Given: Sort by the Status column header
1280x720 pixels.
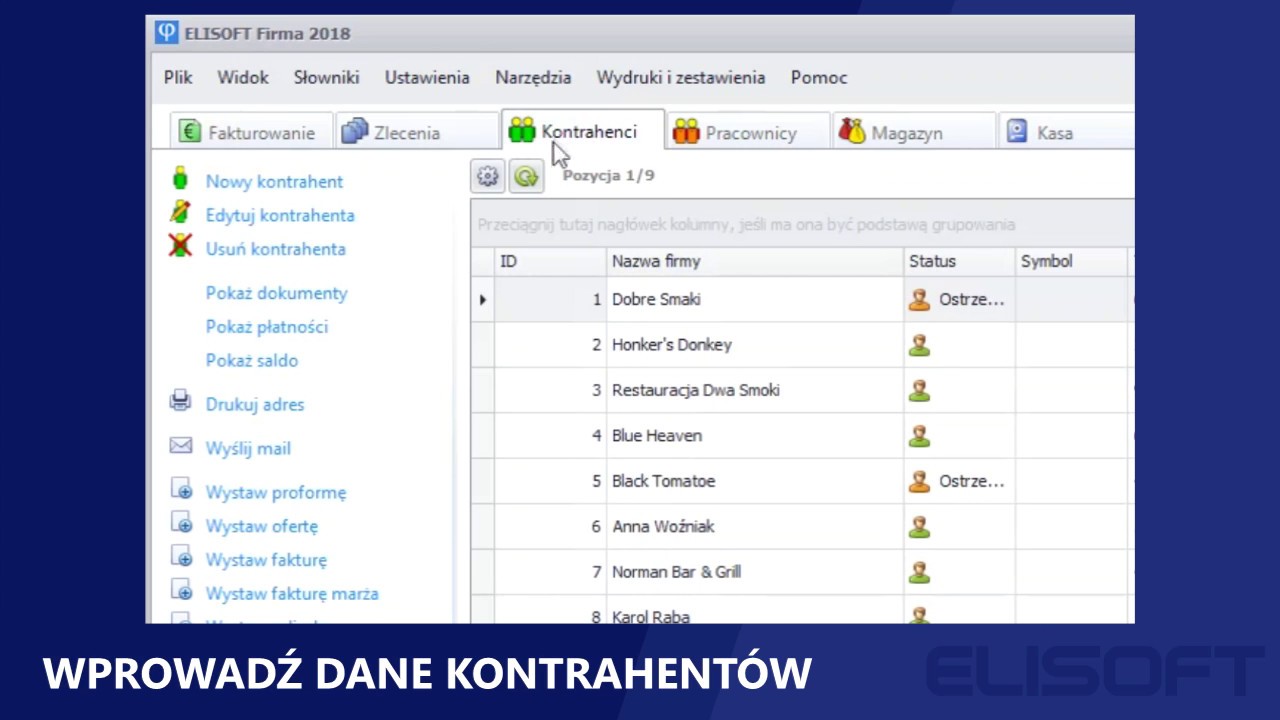Looking at the screenshot, I should coord(959,261).
